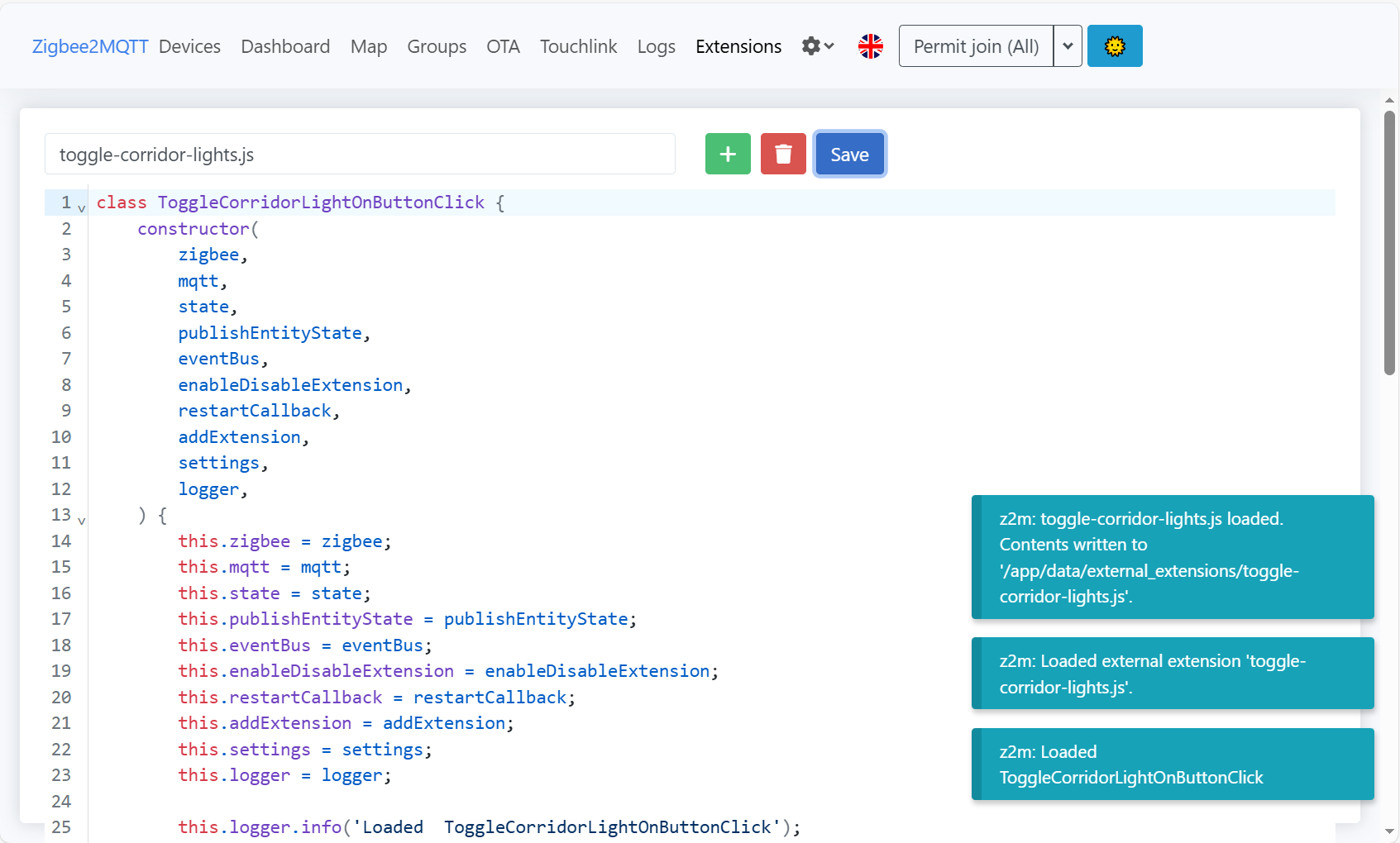Open the UK flag language selector
Screen dimensions: 1400x843
[x=870, y=46]
